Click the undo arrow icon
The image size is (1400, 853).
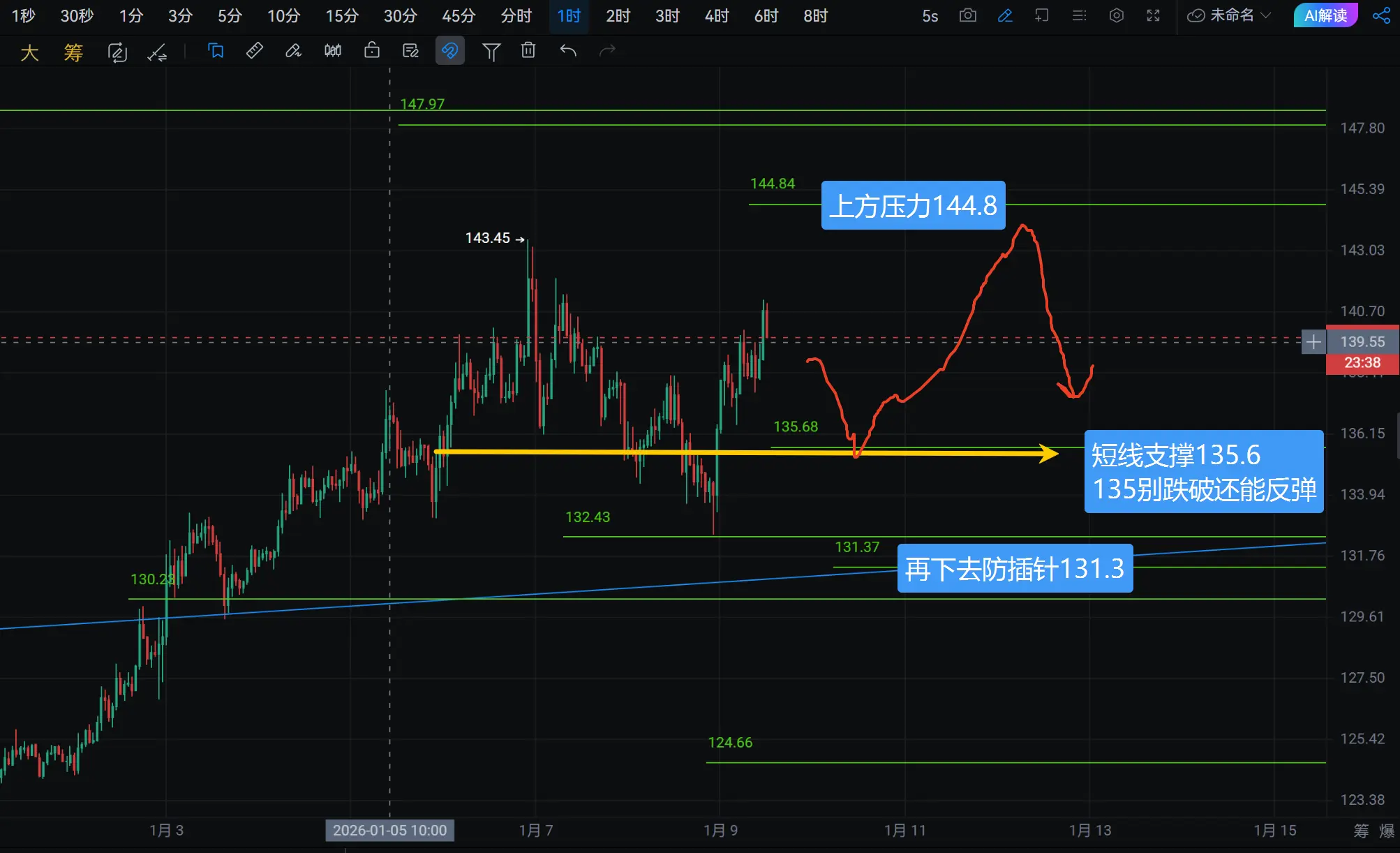(x=568, y=50)
